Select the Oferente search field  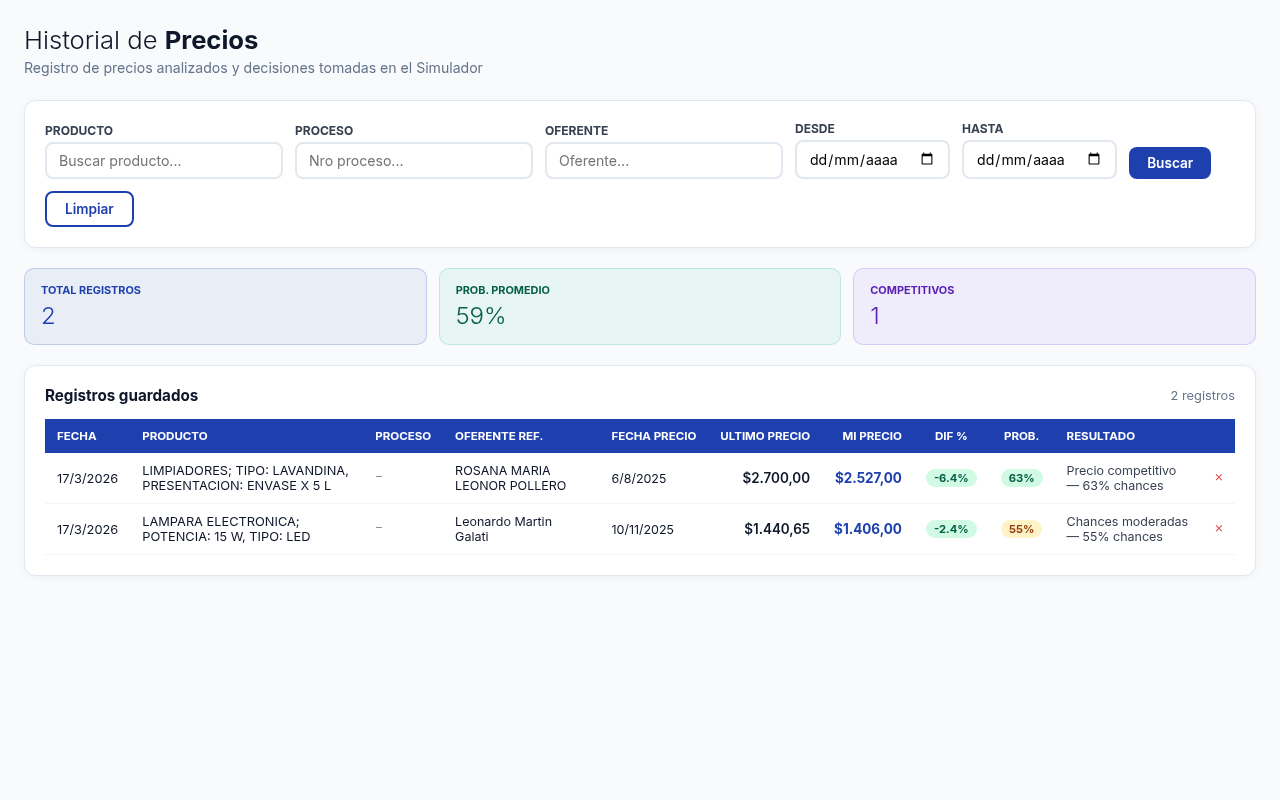click(x=664, y=161)
